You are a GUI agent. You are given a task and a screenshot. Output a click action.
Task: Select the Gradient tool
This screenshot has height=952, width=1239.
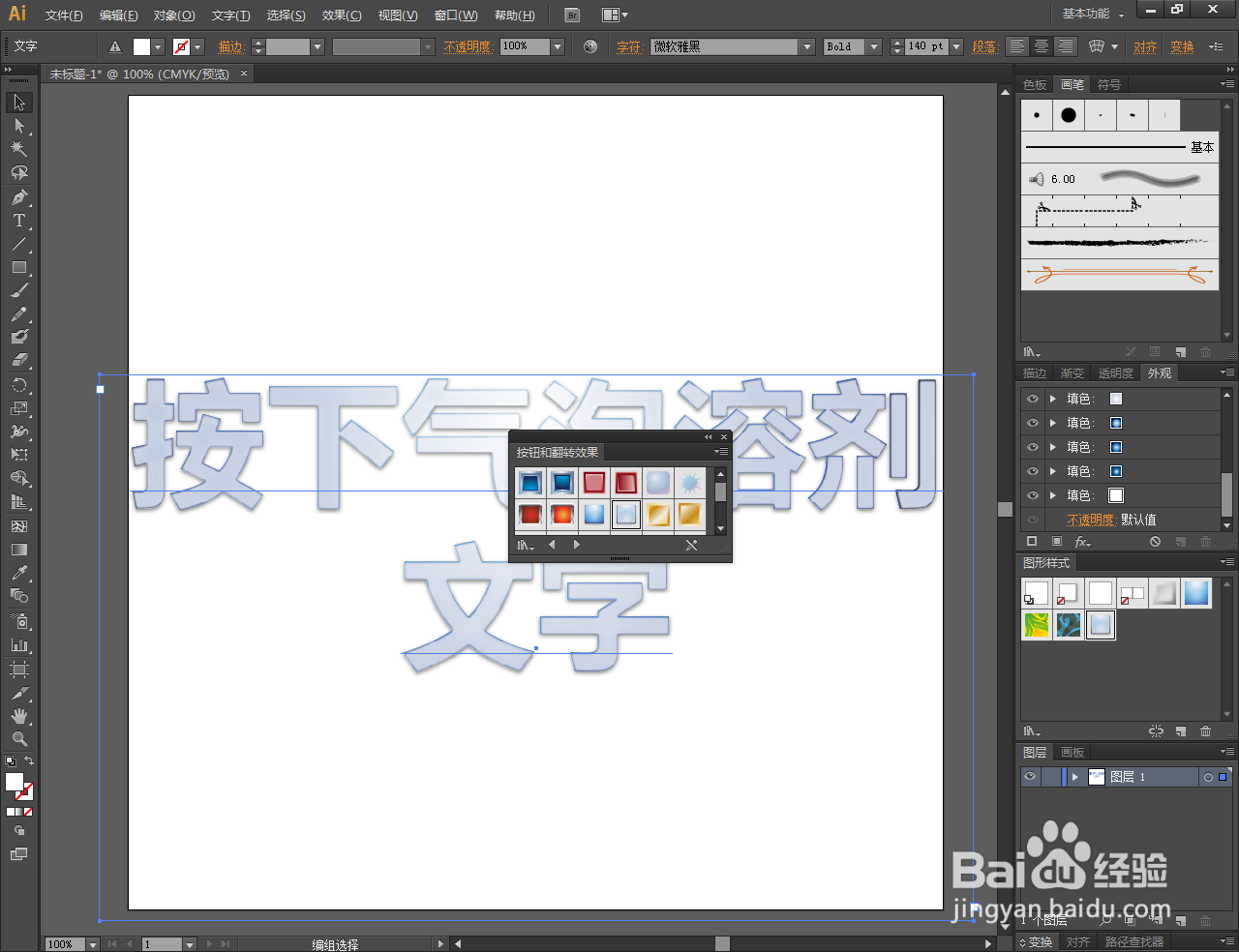pos(19,550)
